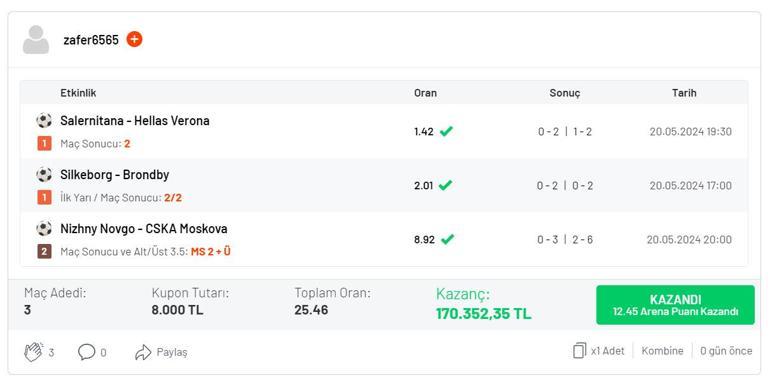Viewport: 770px width, 385px height.
Task: Open zafer6565 username link
Action: 91,40
